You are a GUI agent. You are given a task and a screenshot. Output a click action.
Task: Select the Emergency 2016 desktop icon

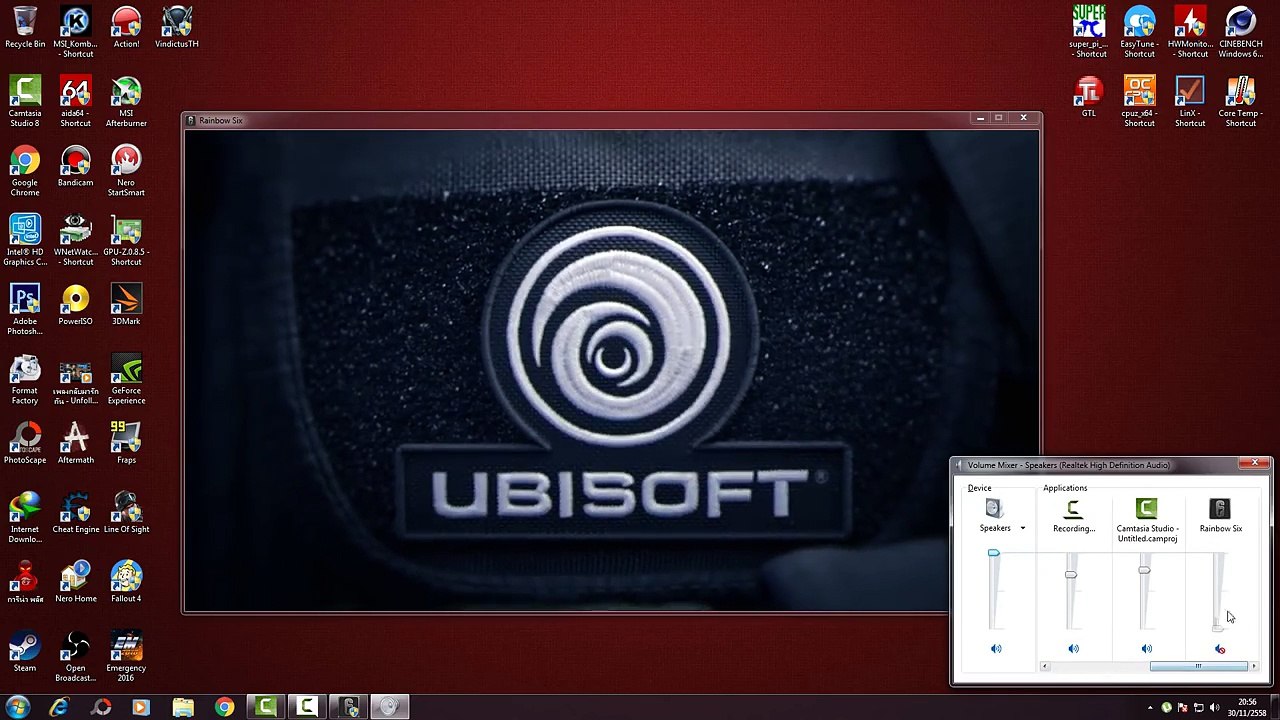(x=126, y=656)
